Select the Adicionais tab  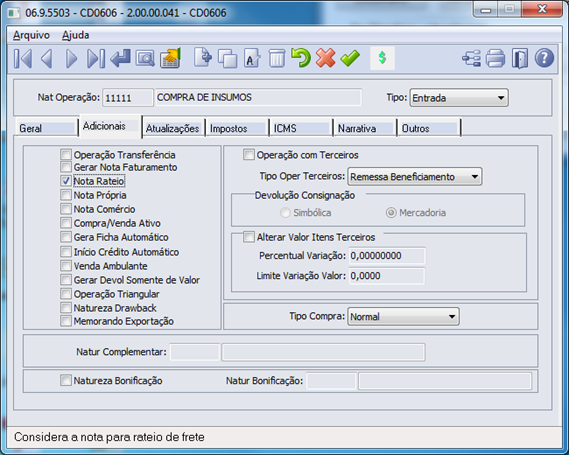click(110, 126)
